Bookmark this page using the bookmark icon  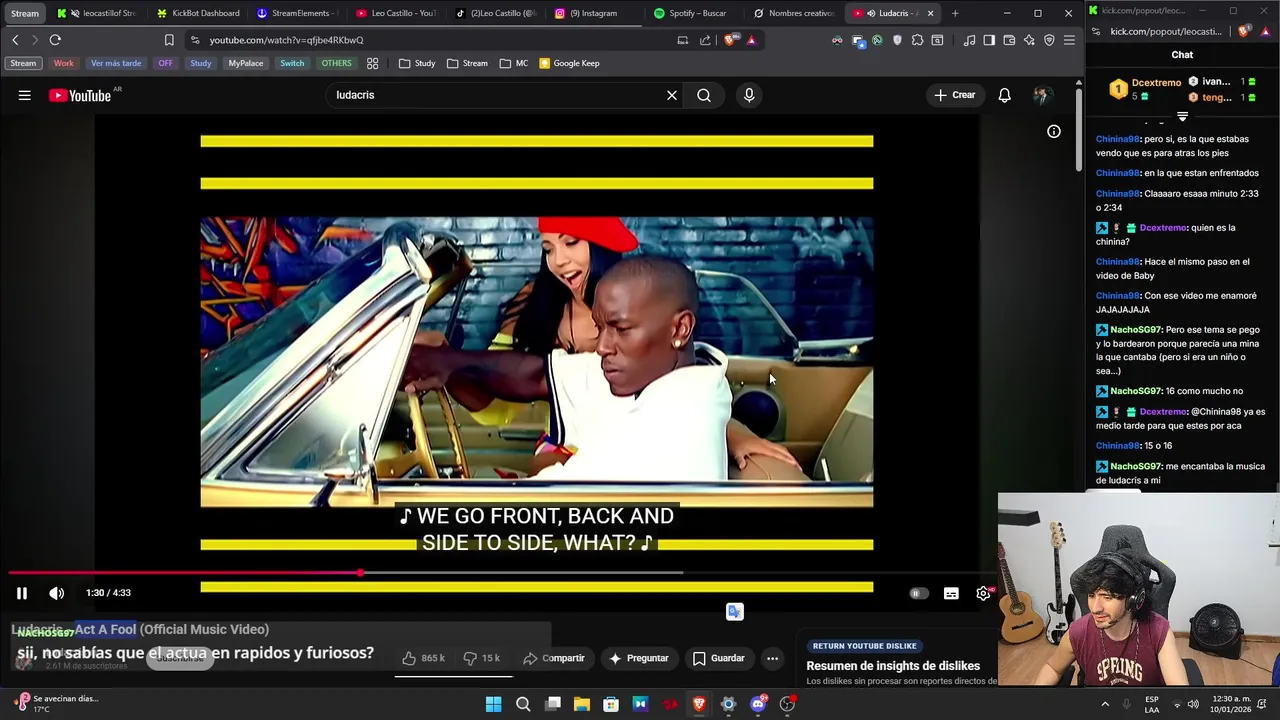pos(169,40)
